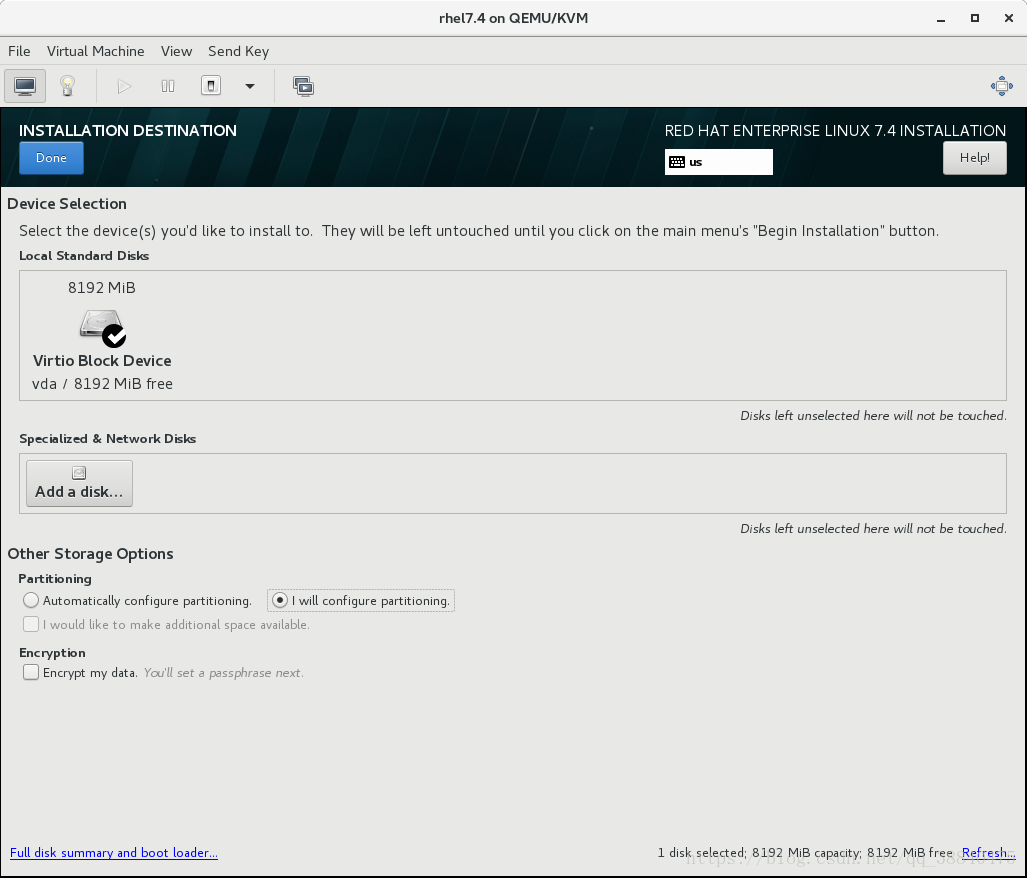Show virtual hardware details lightbulb icon
1027x878 pixels.
pos(67,86)
